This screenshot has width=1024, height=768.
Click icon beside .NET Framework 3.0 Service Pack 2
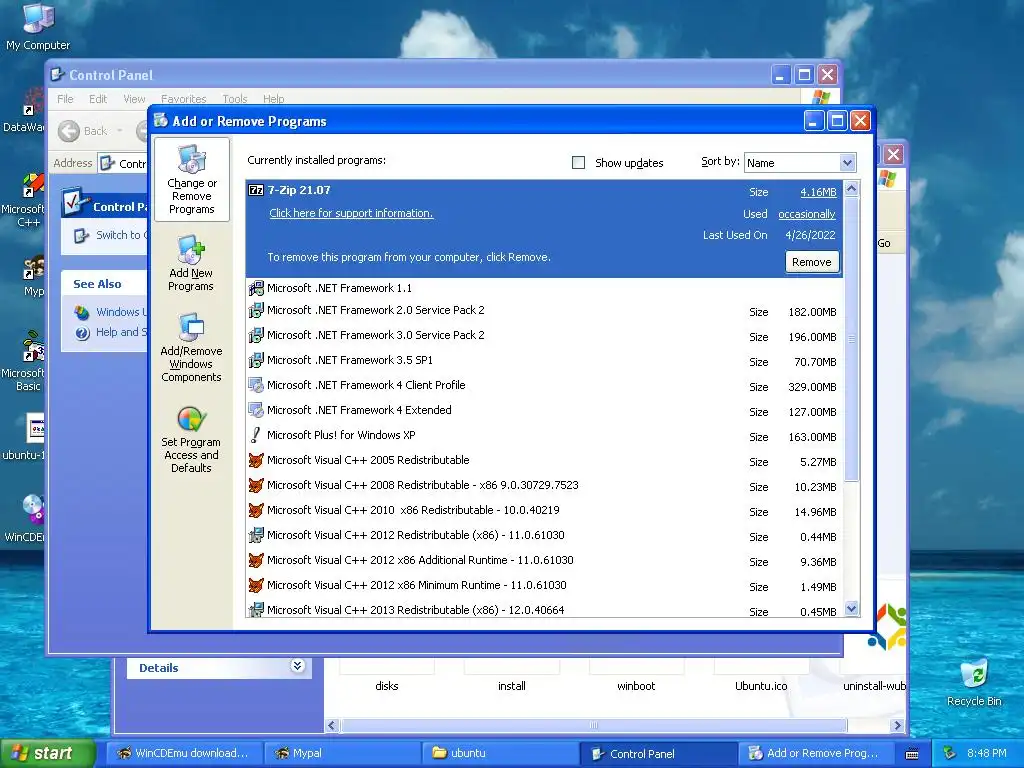tap(256, 335)
